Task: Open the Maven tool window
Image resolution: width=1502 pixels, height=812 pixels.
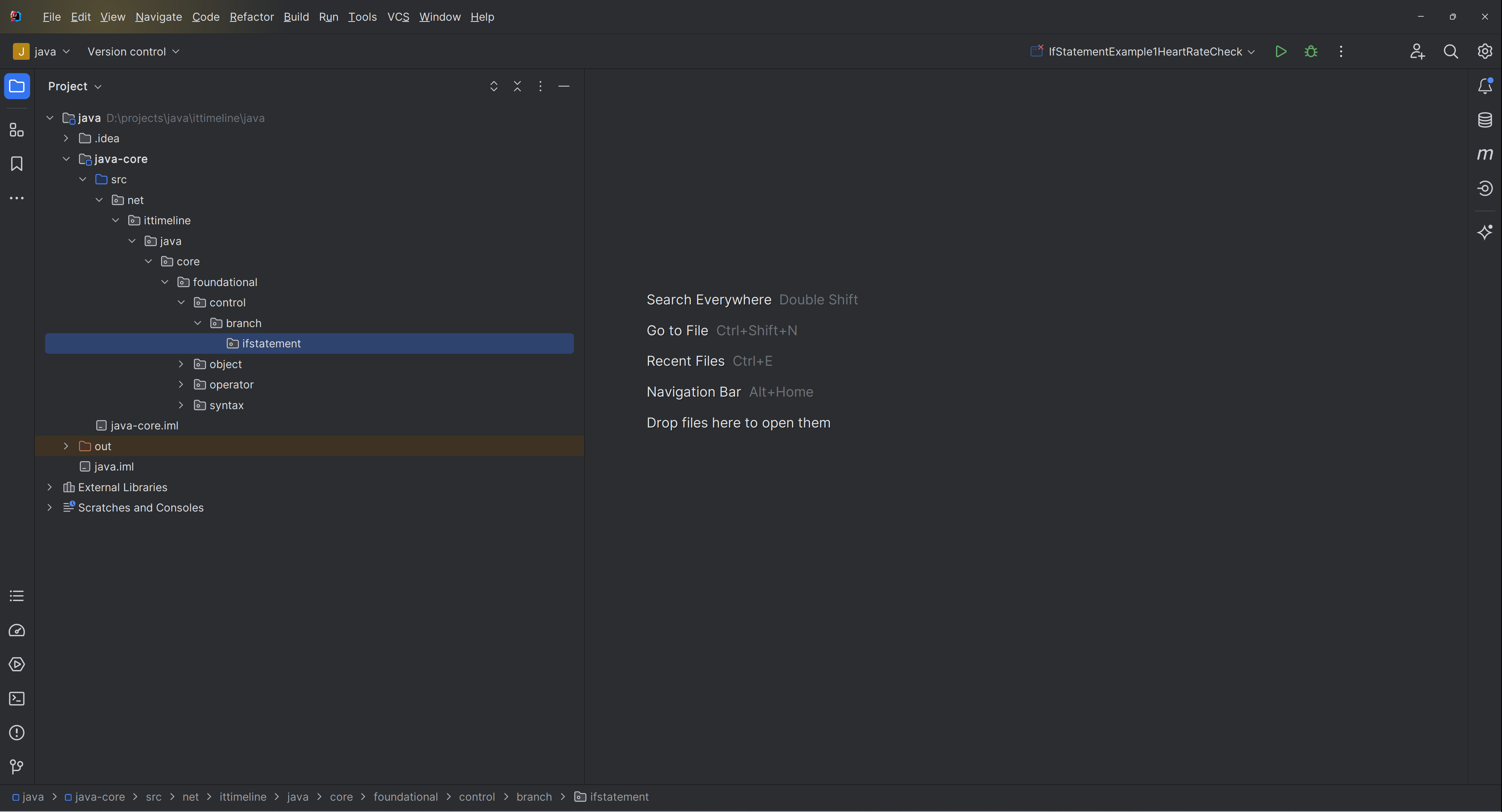Action: click(x=1484, y=154)
